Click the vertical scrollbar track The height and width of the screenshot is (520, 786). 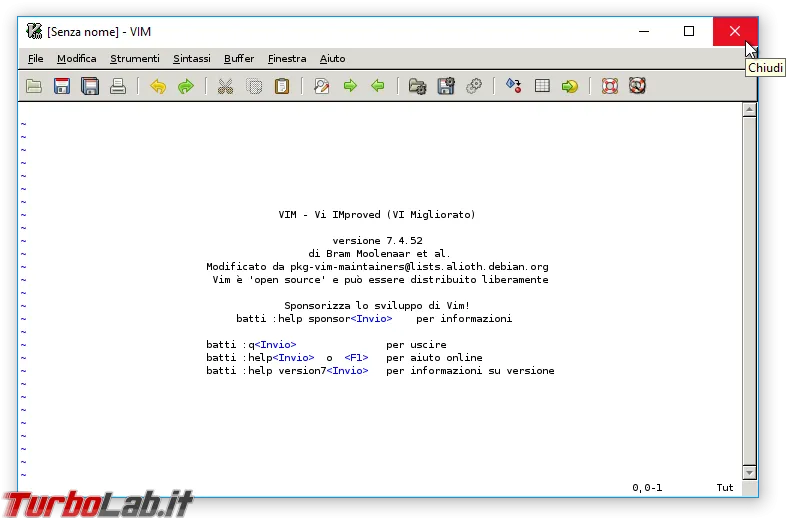(x=749, y=291)
